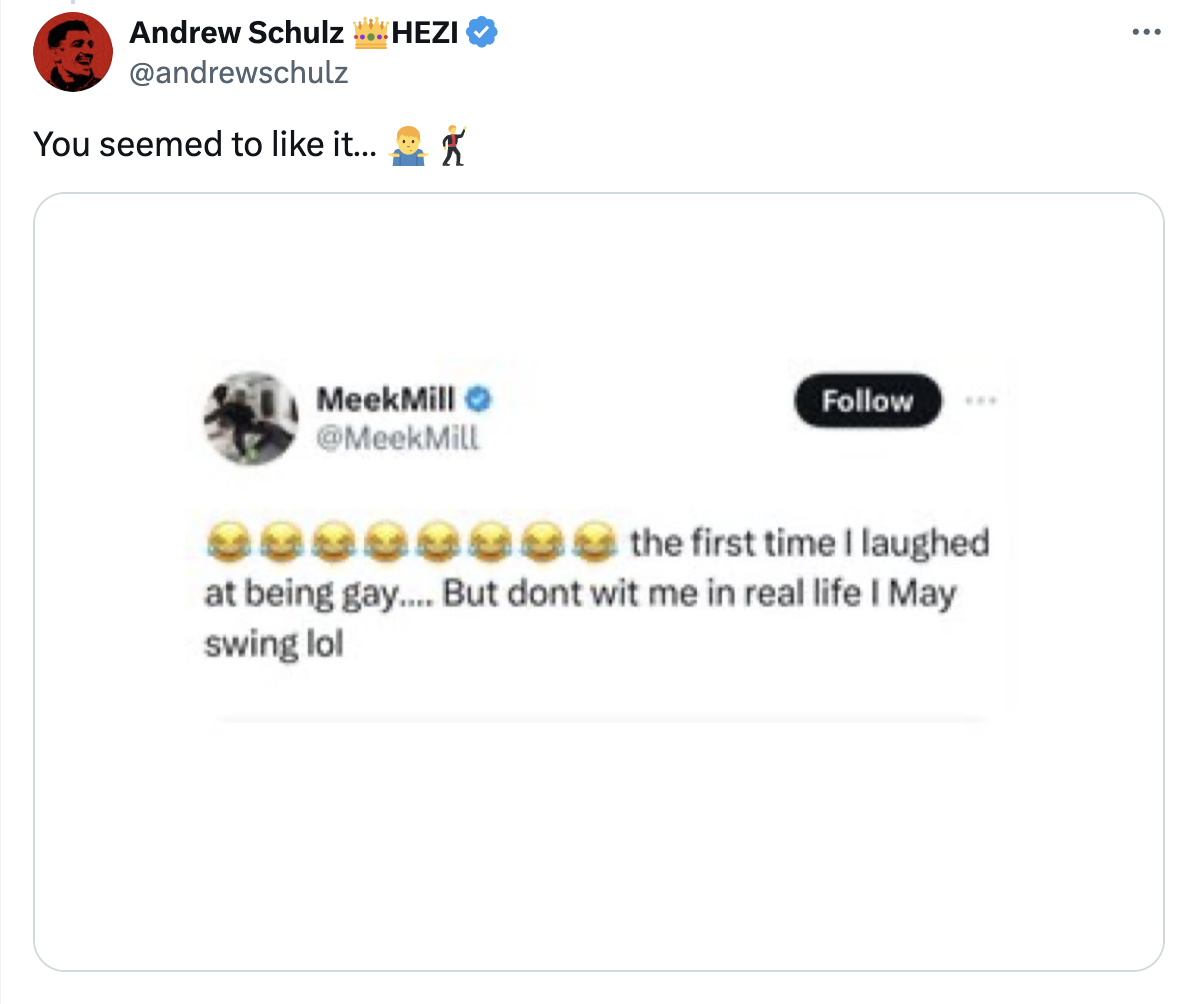1184x1004 pixels.
Task: Click the MeekMill display name in image
Action: (x=385, y=399)
